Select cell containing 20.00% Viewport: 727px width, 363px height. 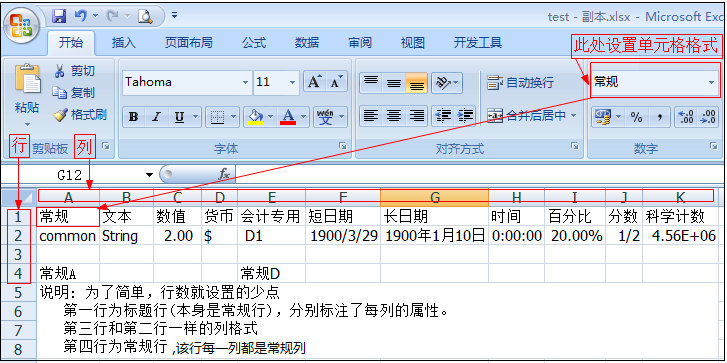575,236
